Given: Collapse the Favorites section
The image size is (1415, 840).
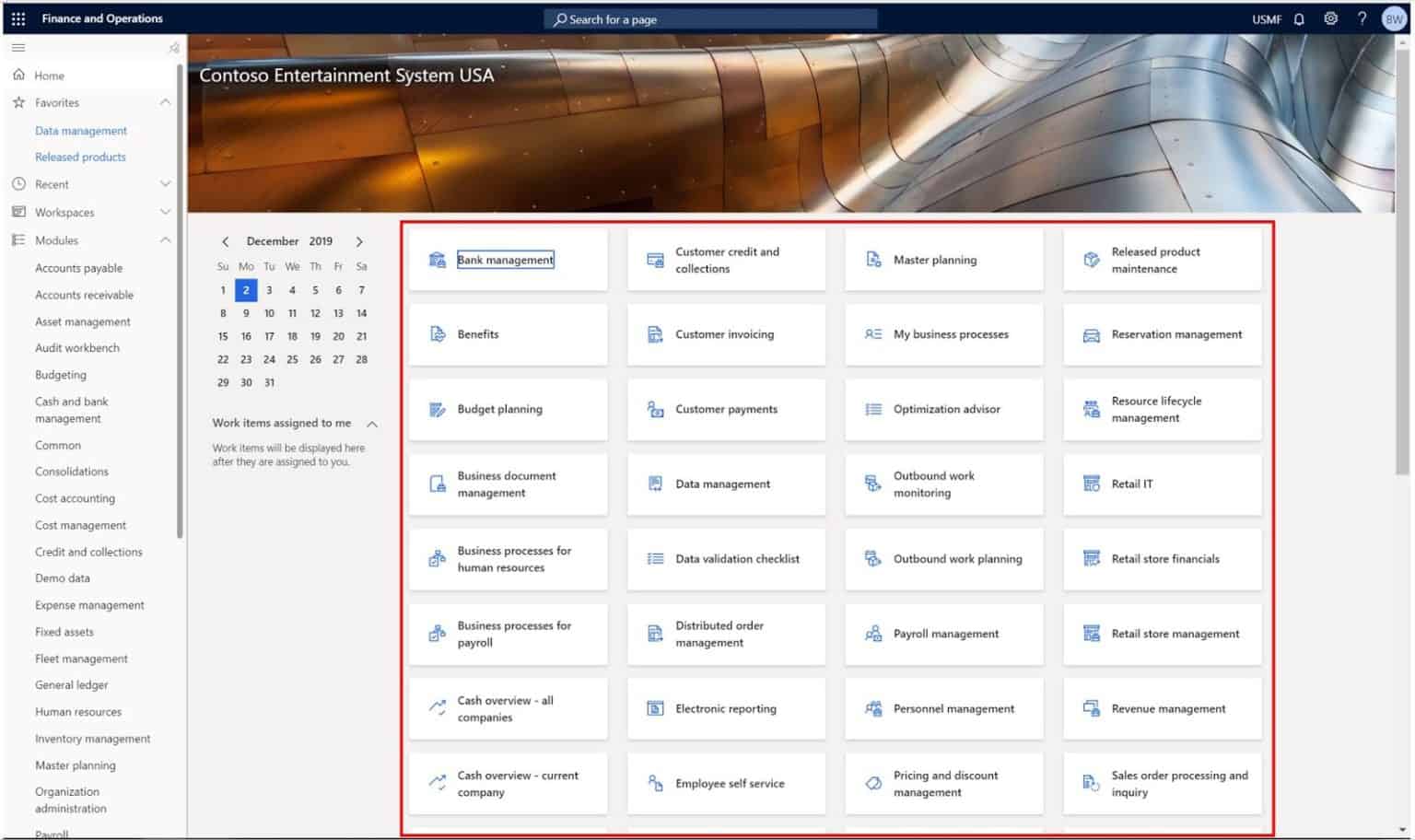Looking at the screenshot, I should (166, 102).
